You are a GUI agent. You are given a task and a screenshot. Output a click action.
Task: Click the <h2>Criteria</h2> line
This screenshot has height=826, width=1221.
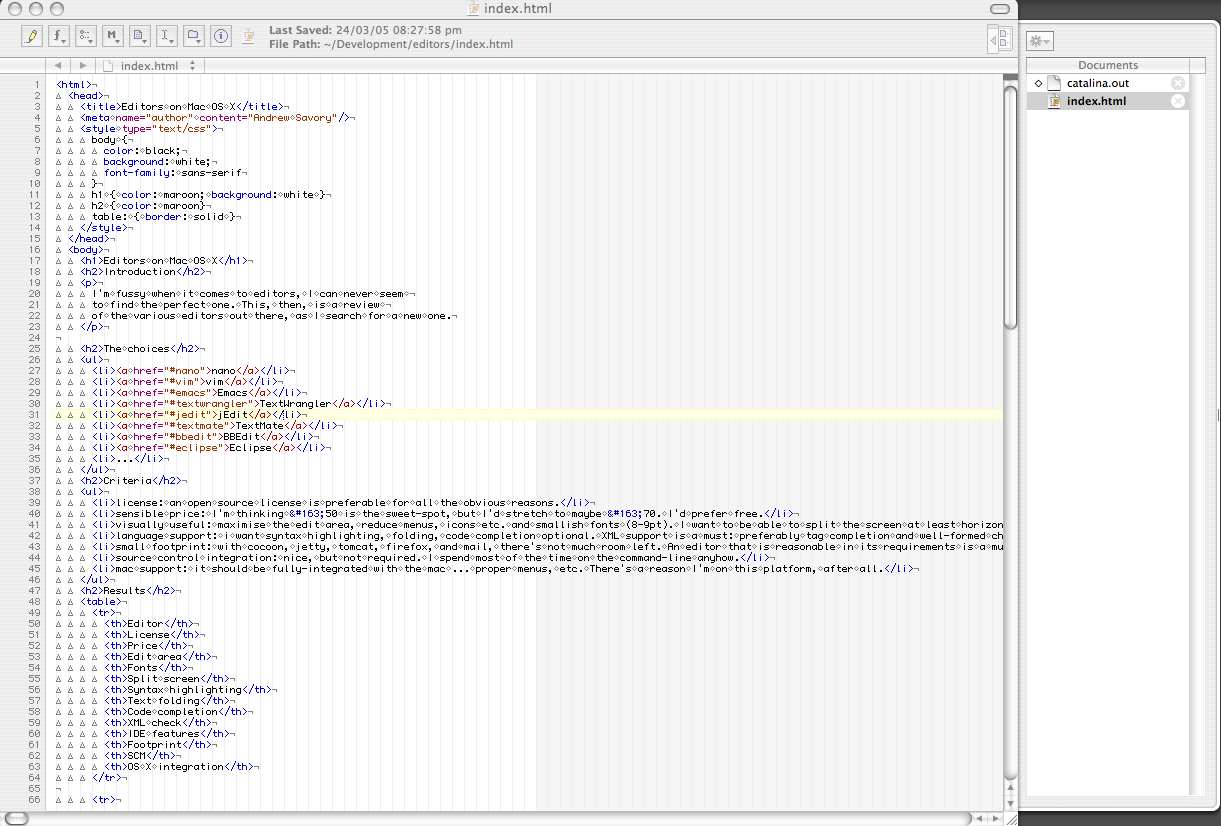point(134,480)
